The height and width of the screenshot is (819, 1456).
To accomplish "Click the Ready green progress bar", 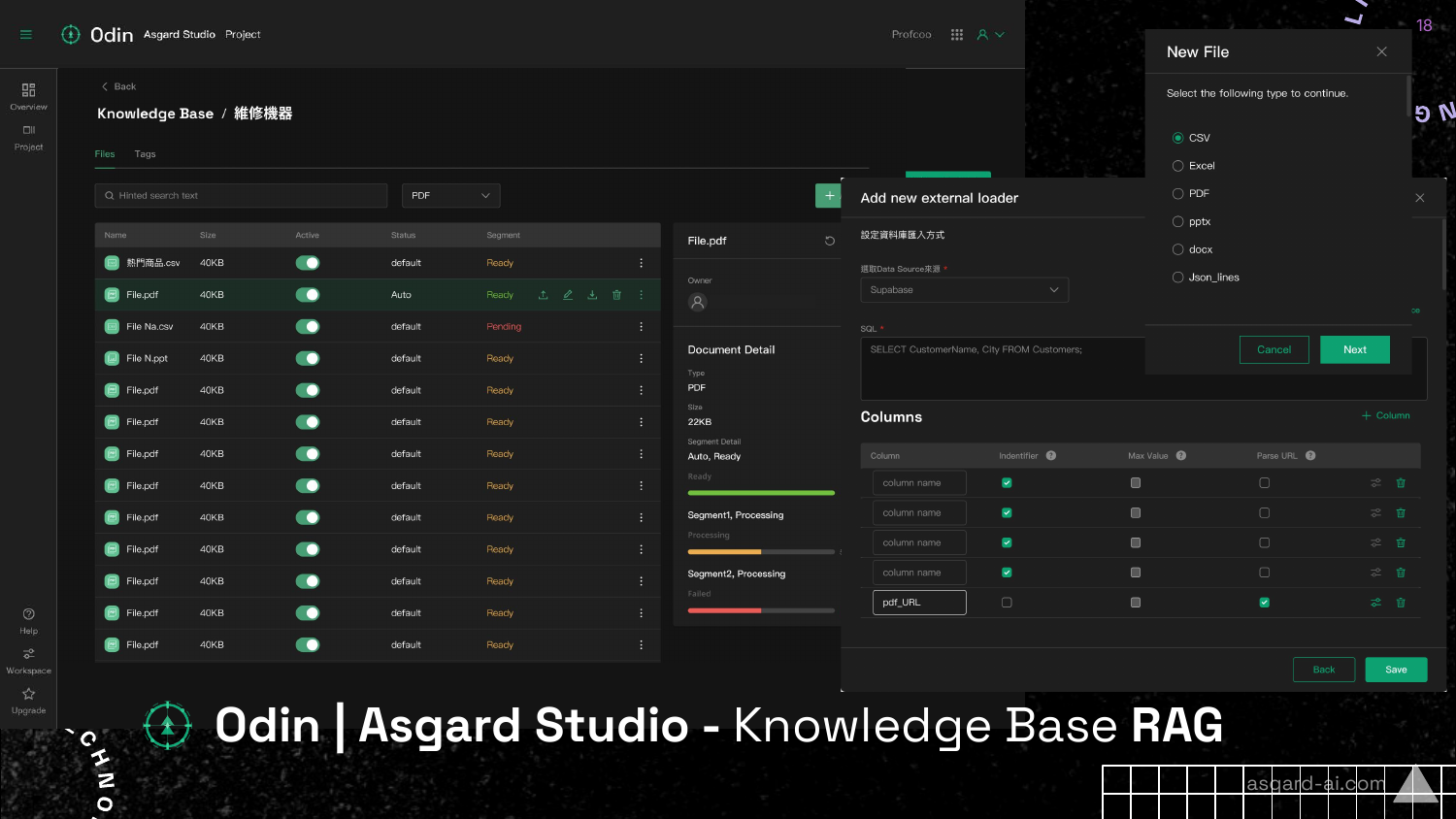I will point(761,493).
